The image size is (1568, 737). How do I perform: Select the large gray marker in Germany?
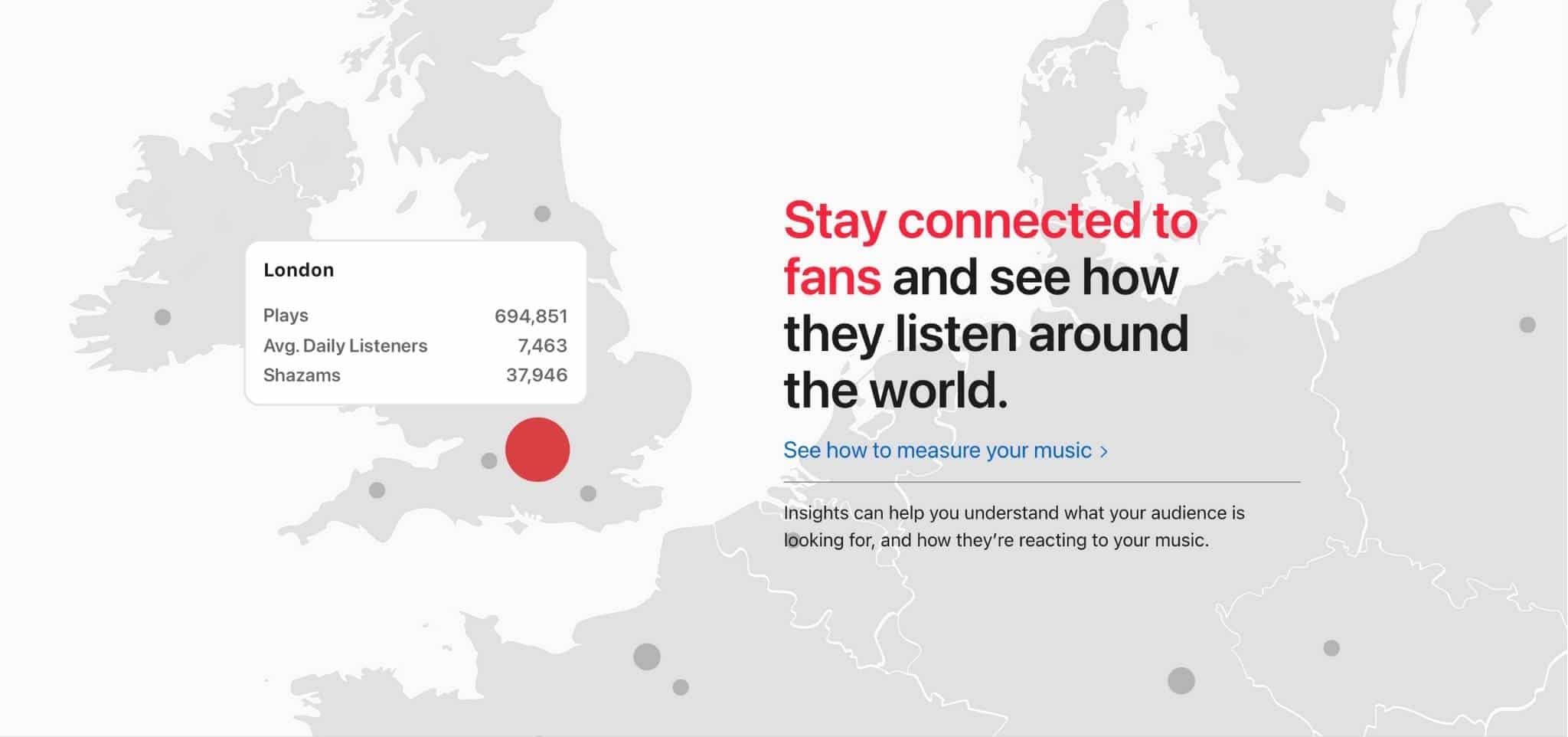[x=1181, y=680]
